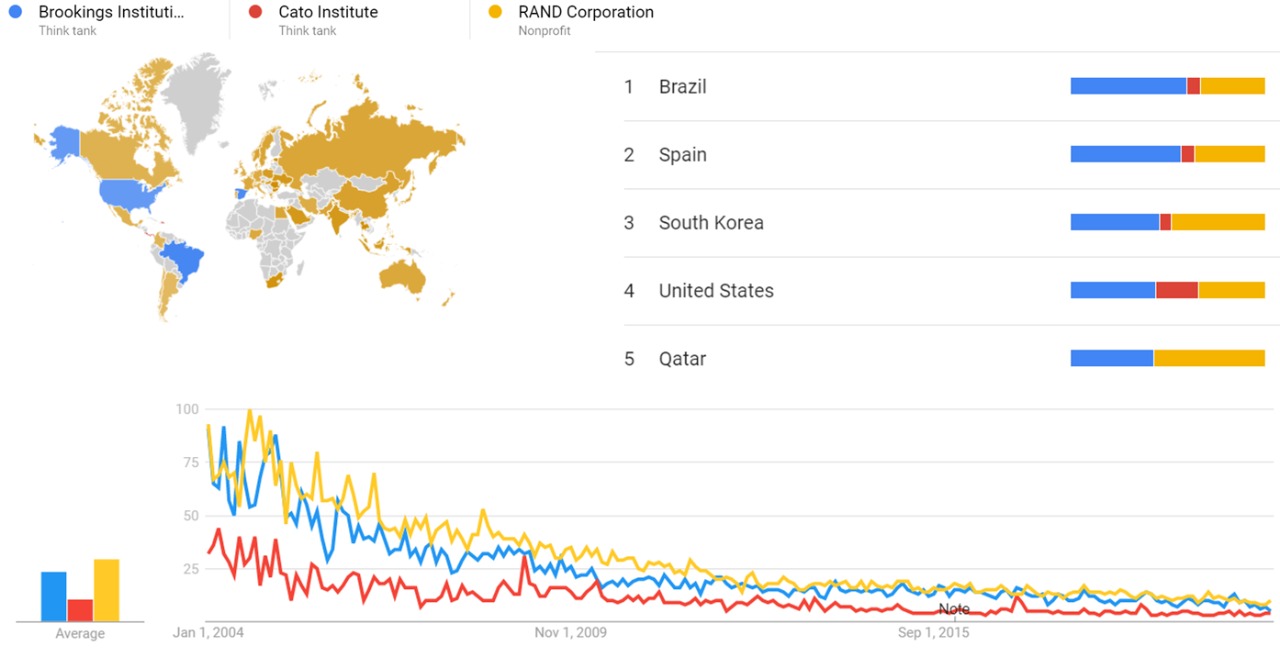Click Brazil on the world map
The height and width of the screenshot is (668, 1280).
pos(183,260)
